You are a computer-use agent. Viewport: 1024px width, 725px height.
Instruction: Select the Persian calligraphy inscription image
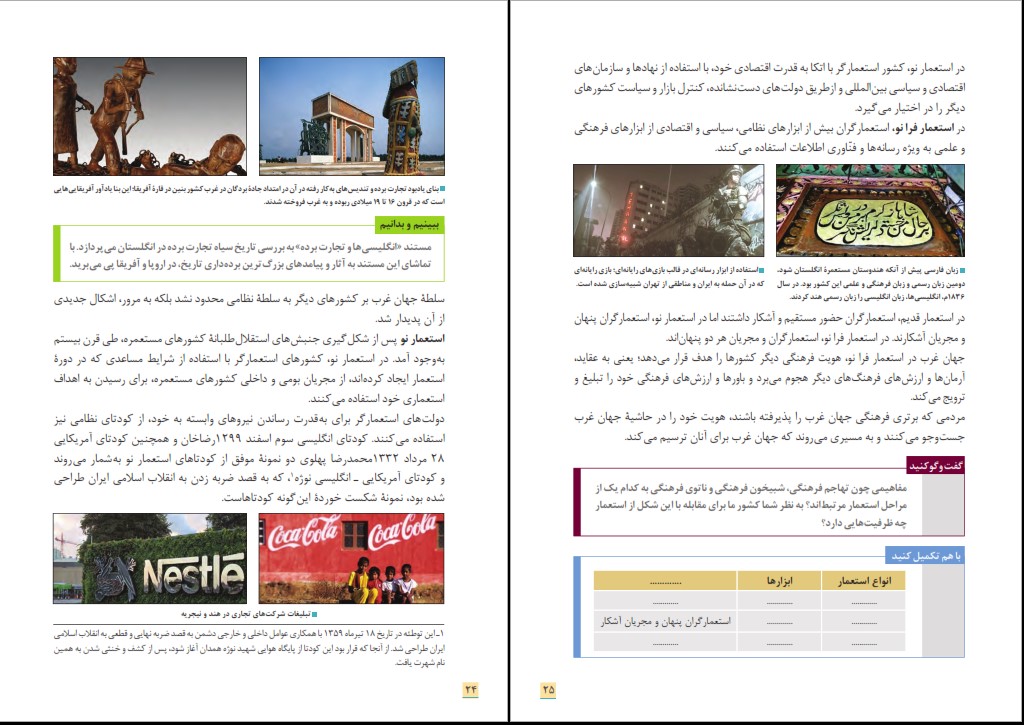pos(871,210)
